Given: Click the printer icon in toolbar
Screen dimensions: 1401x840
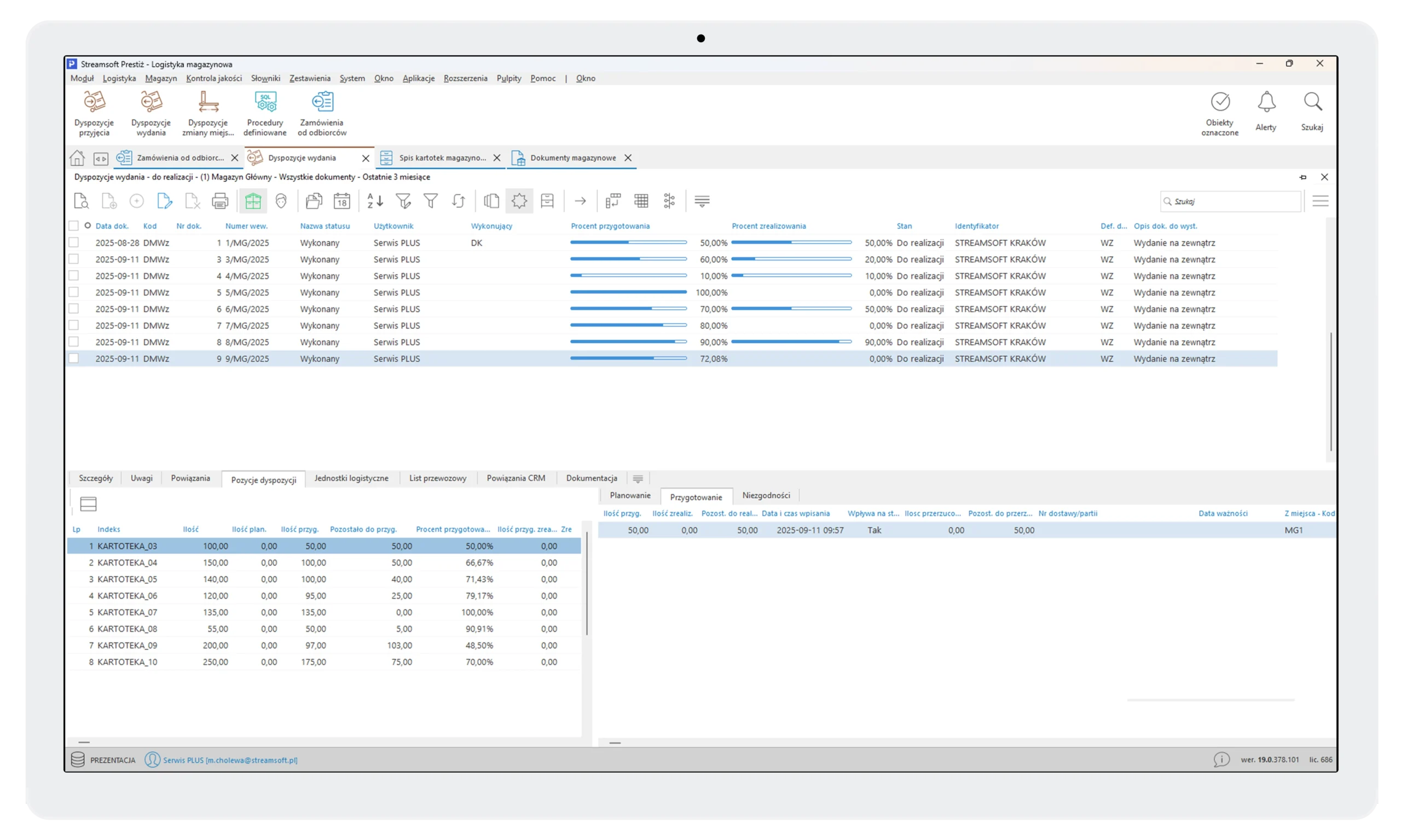Looking at the screenshot, I should click(219, 201).
